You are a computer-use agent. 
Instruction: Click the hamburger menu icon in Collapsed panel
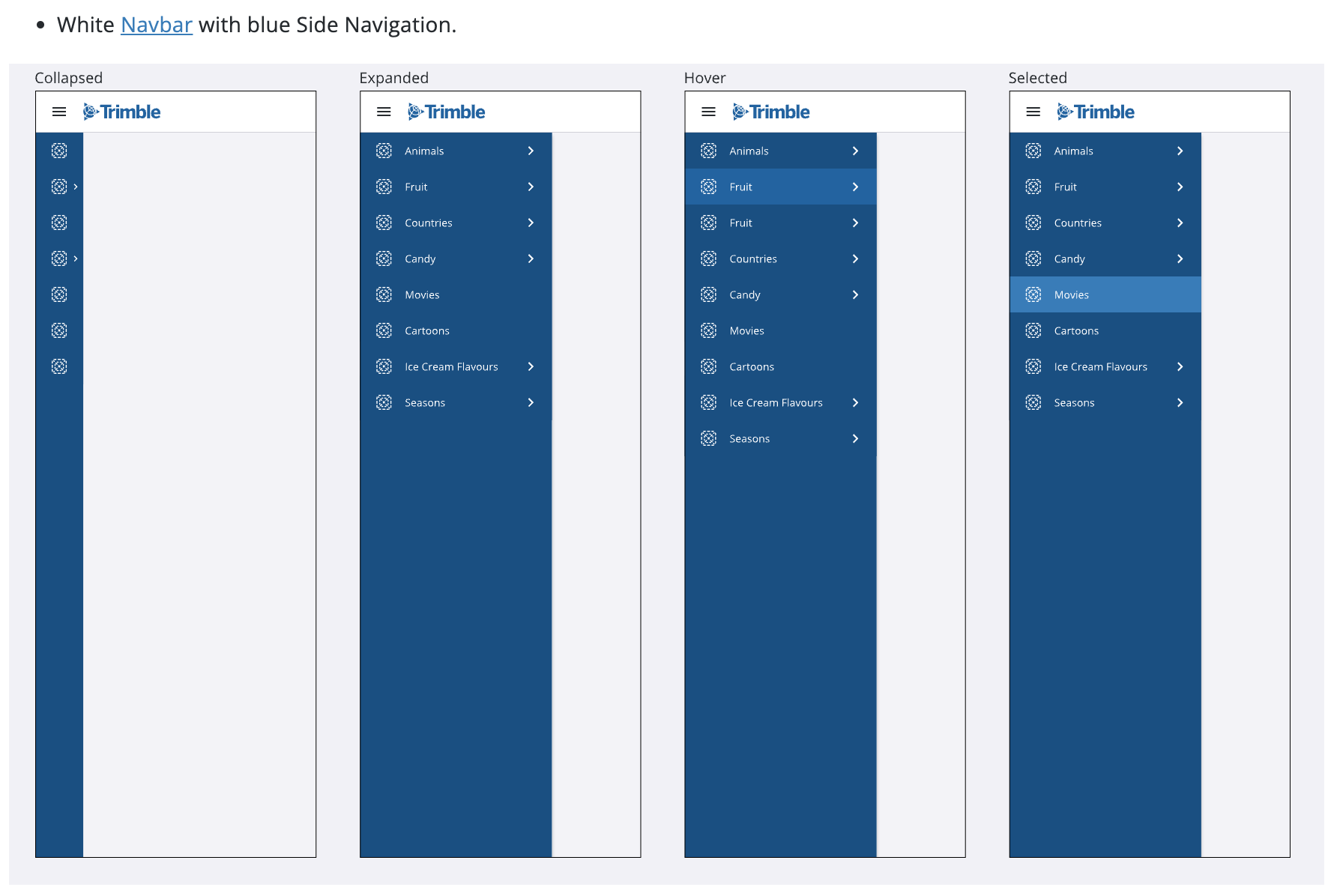coord(59,112)
